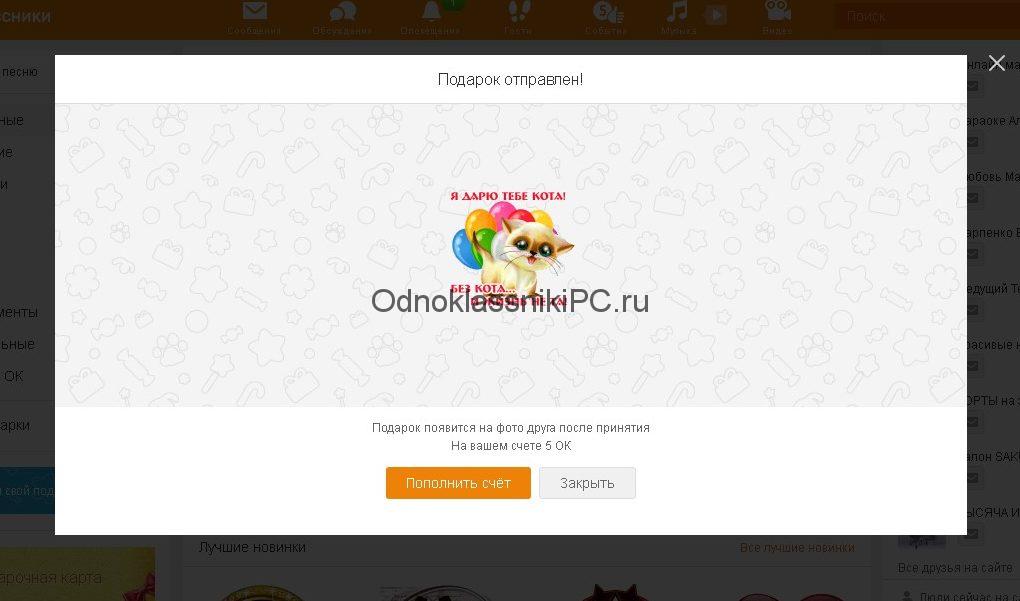Select the ОК item in left menu
The height and width of the screenshot is (601, 1020).
12,376
